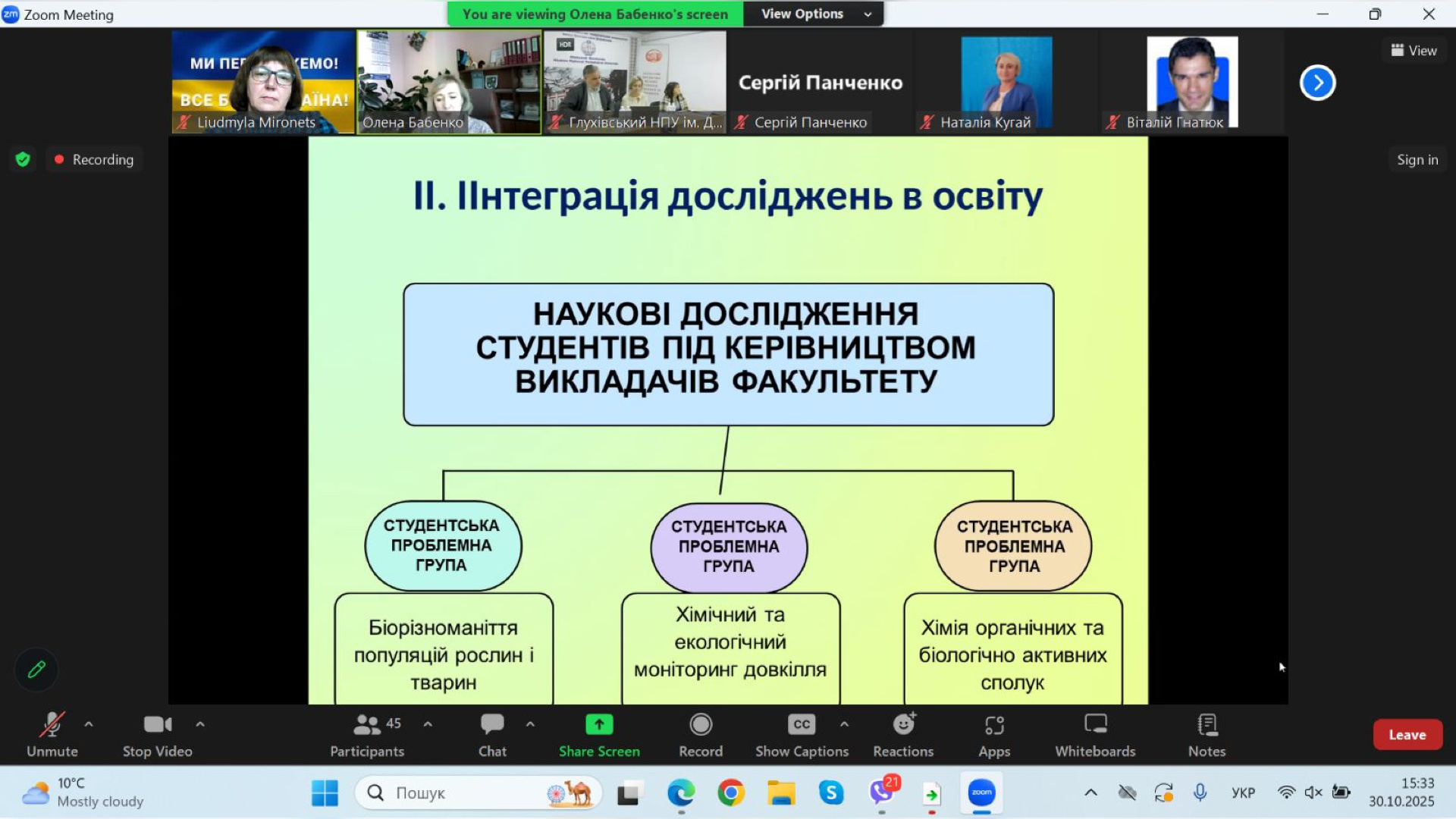Open the Whiteboards tool
The image size is (1456, 819).
pos(1094,734)
